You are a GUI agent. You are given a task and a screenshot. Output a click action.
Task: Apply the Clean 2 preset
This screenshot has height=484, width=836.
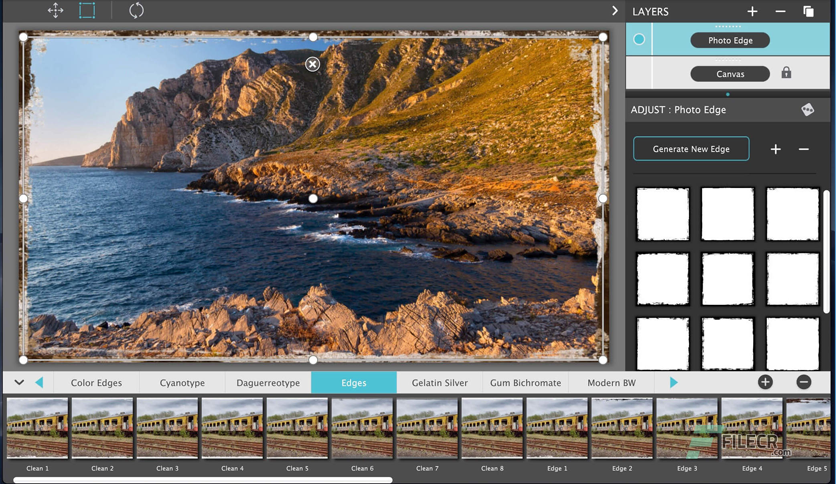[102, 429]
